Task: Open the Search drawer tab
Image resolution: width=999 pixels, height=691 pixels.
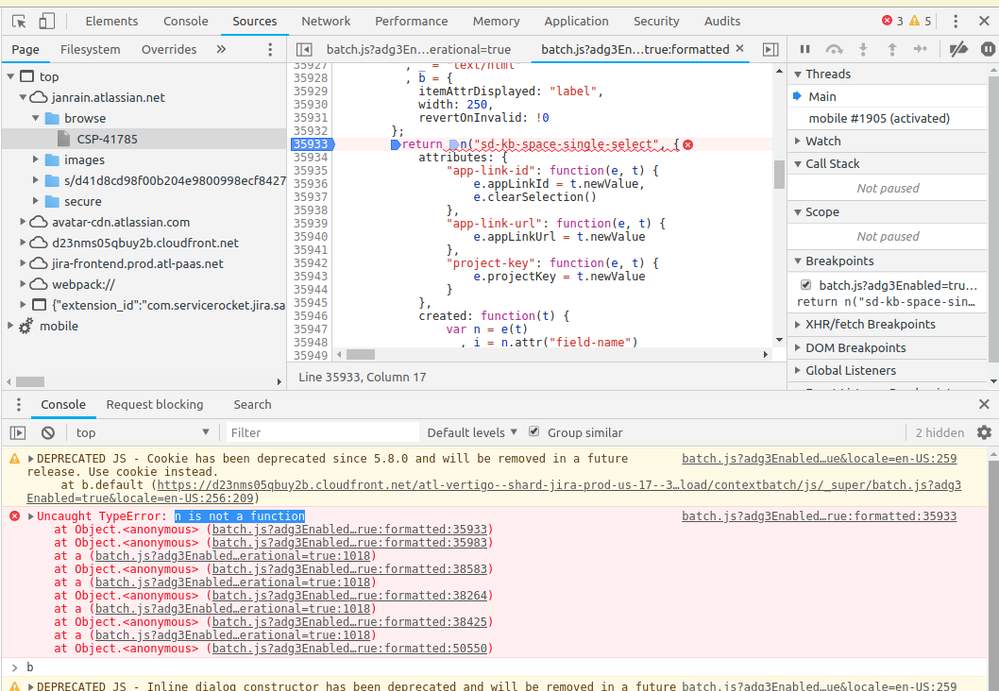Action: point(252,404)
